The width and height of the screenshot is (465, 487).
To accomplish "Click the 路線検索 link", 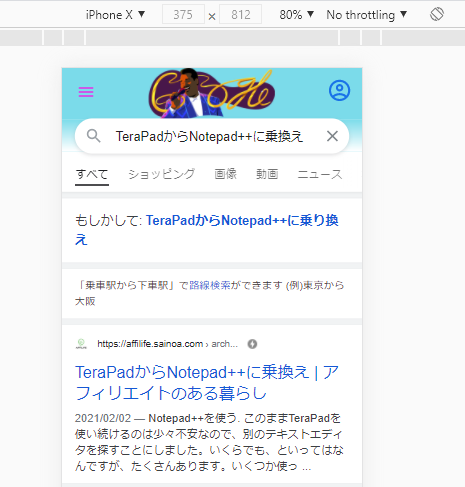I will click(210, 285).
